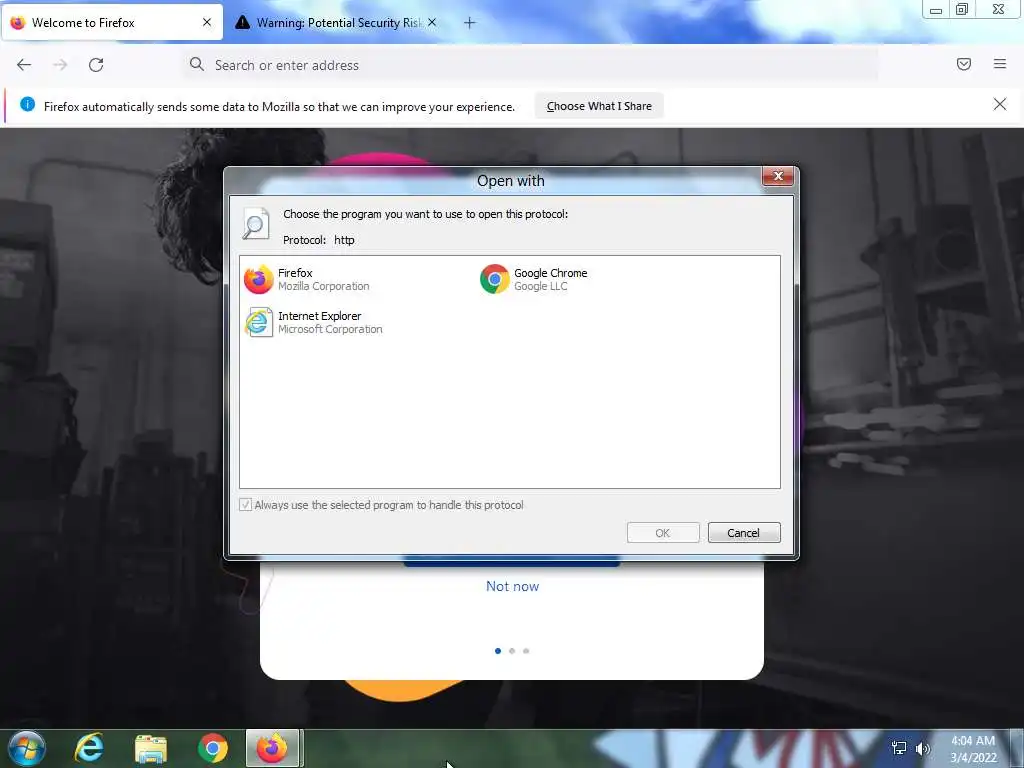Click the Protocol: http text

(319, 240)
